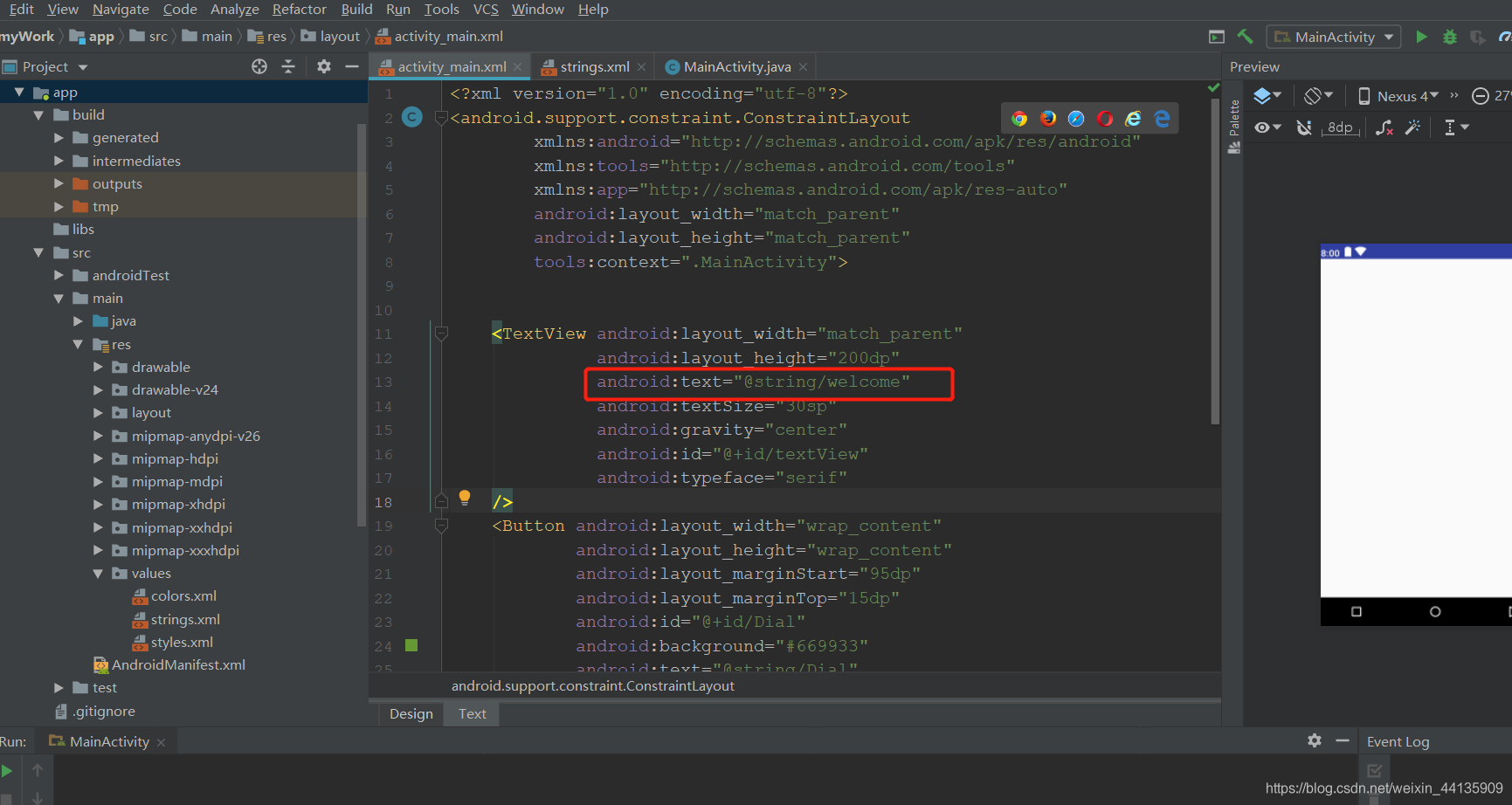1512x805 pixels.
Task: Open the View Options eye dropdown
Action: (1267, 127)
